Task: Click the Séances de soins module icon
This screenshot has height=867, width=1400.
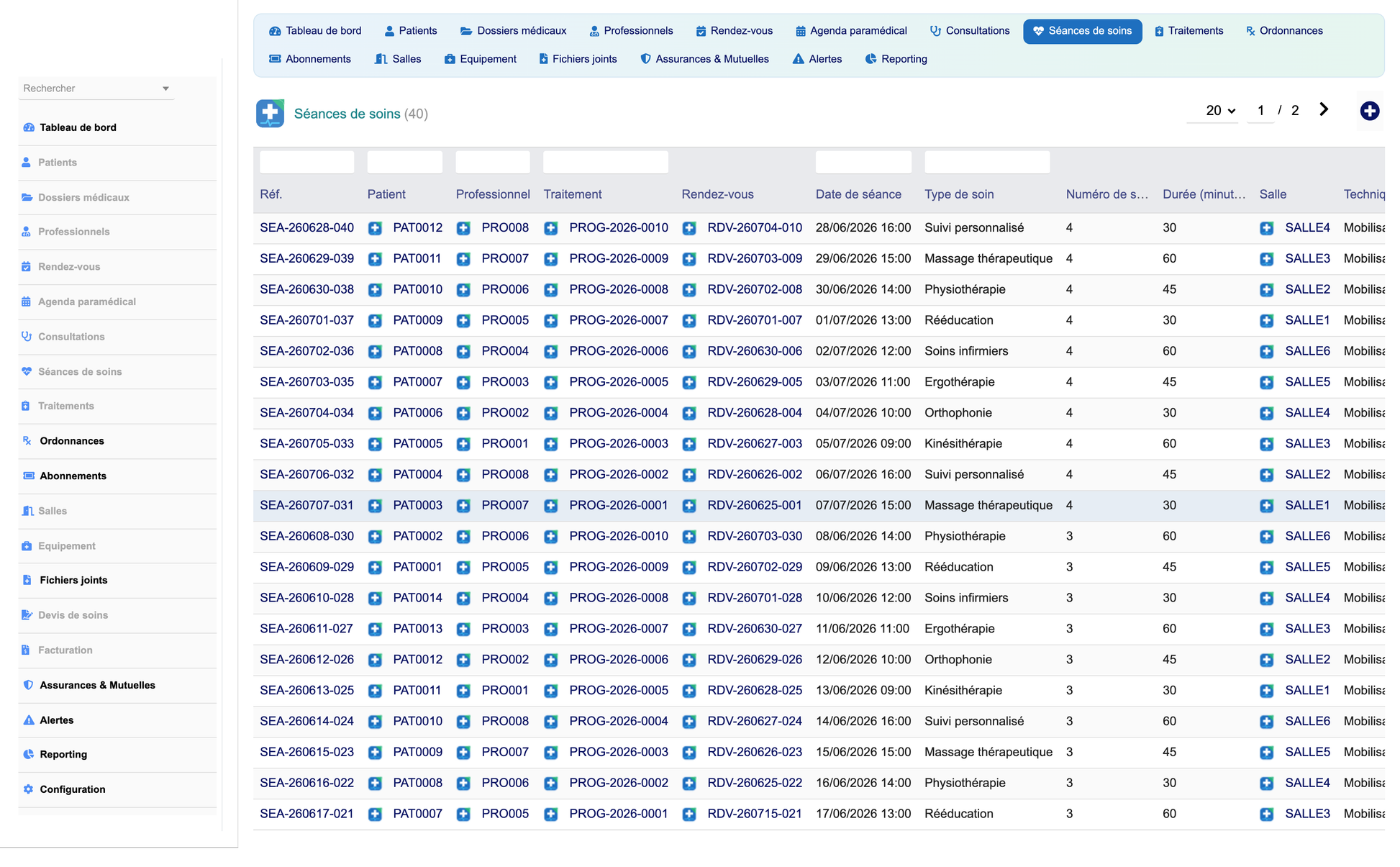Action: [x=270, y=114]
